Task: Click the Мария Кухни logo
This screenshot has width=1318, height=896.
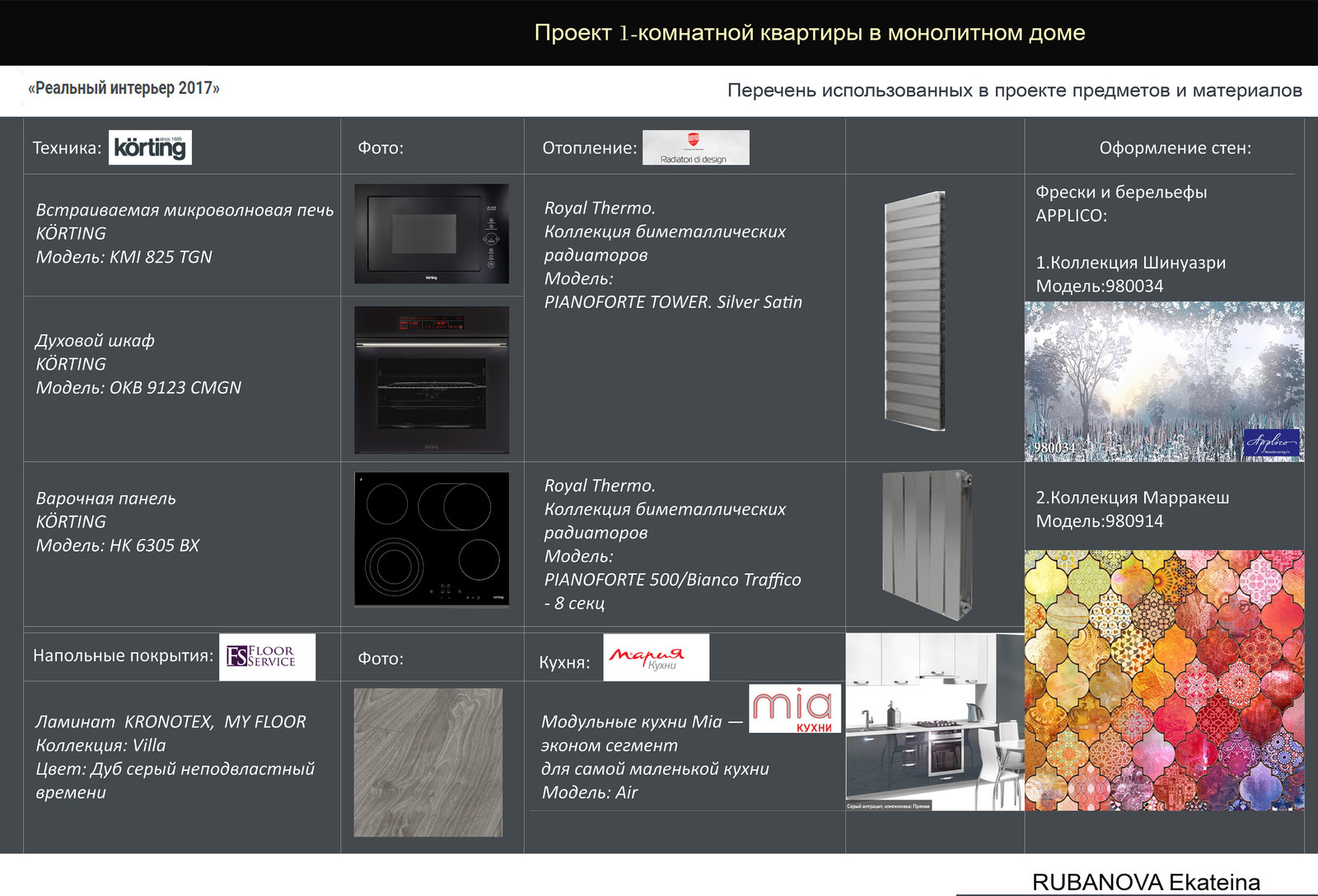Action: pos(656,657)
